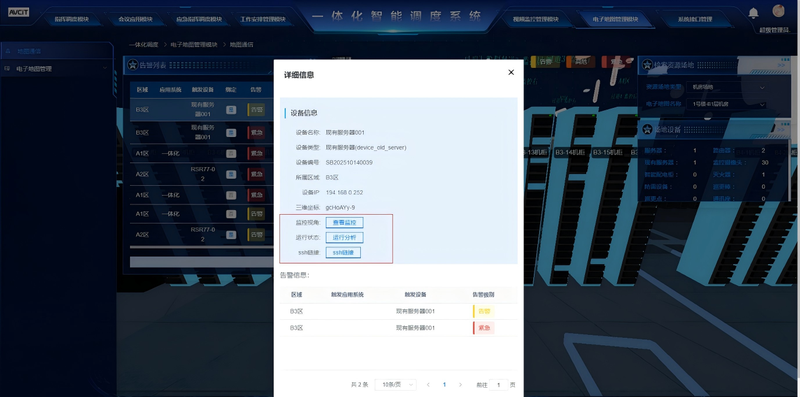The image size is (800, 397).
Task: Open the 电子地图名称 dropdown
Action: (x=727, y=104)
